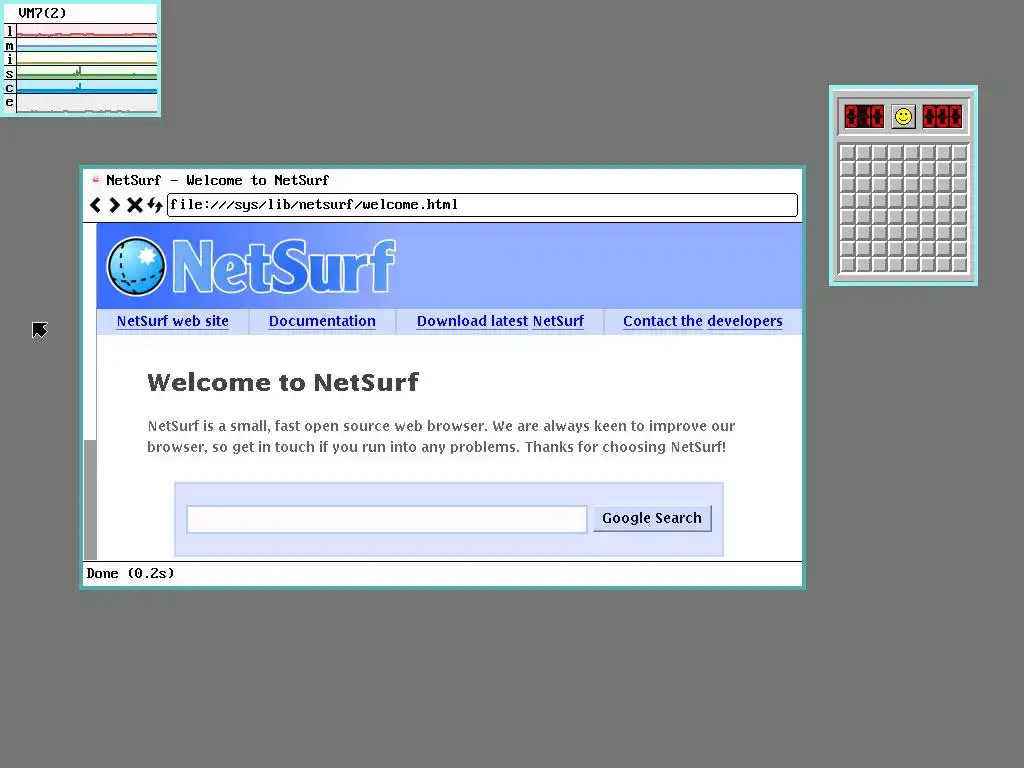Click the Google search text box
The image size is (1024, 768).
point(387,519)
